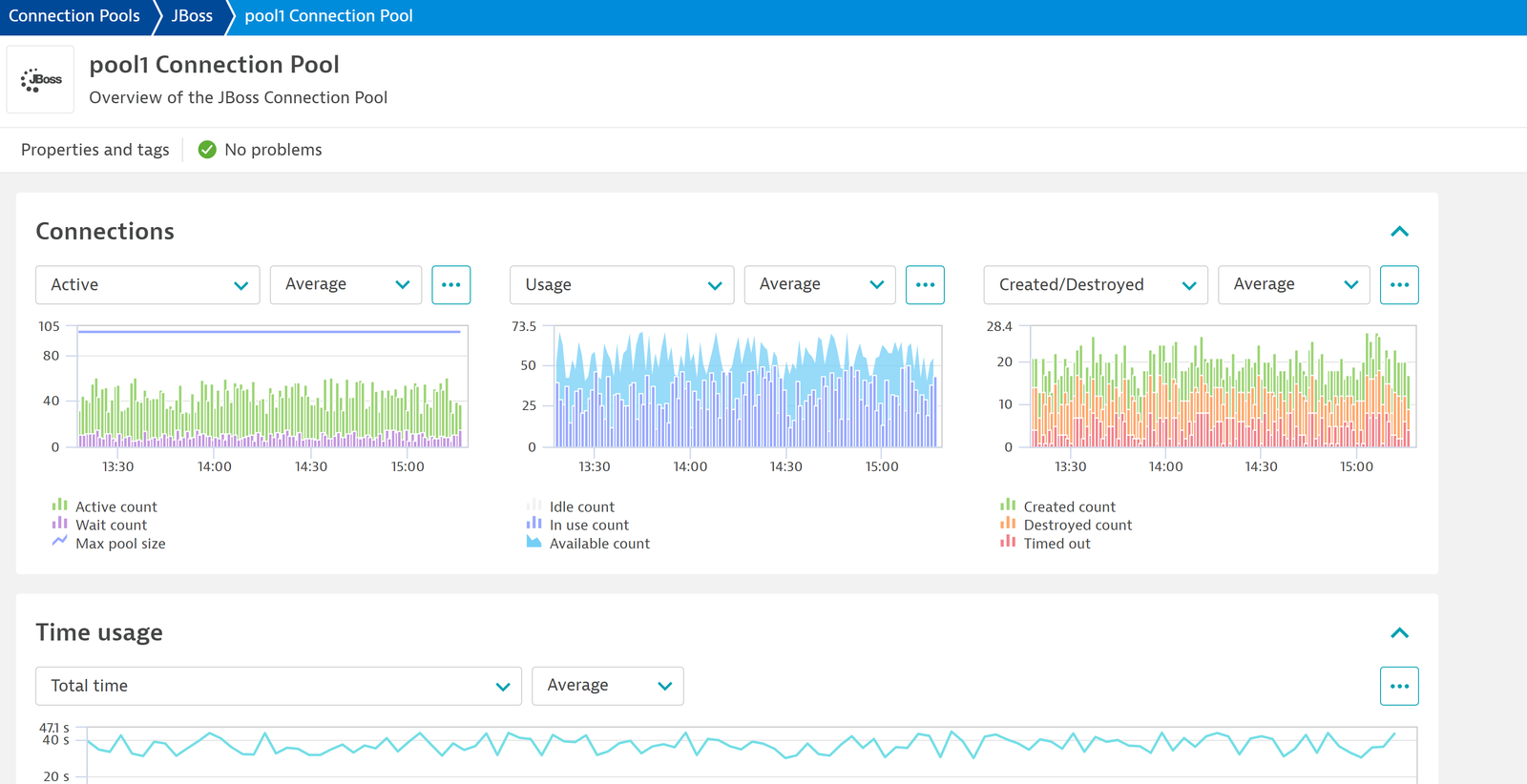Toggle Active count legend series

click(x=115, y=507)
